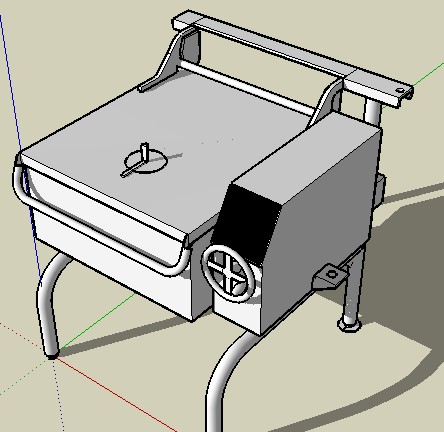The image size is (444, 432).
Task: Select the mounting bracket with the hole
Action: pos(330,276)
